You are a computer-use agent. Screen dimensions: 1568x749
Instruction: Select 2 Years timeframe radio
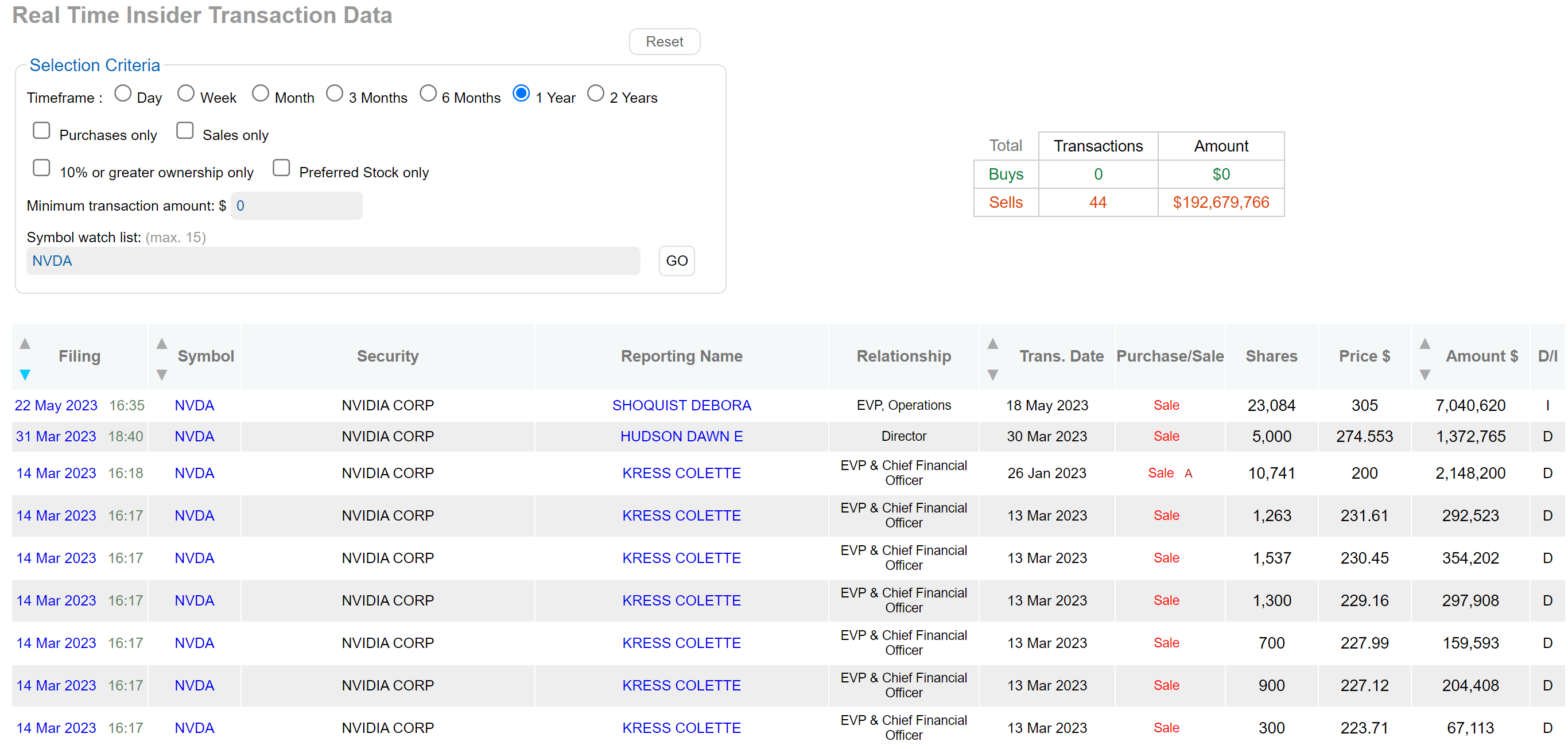point(596,94)
